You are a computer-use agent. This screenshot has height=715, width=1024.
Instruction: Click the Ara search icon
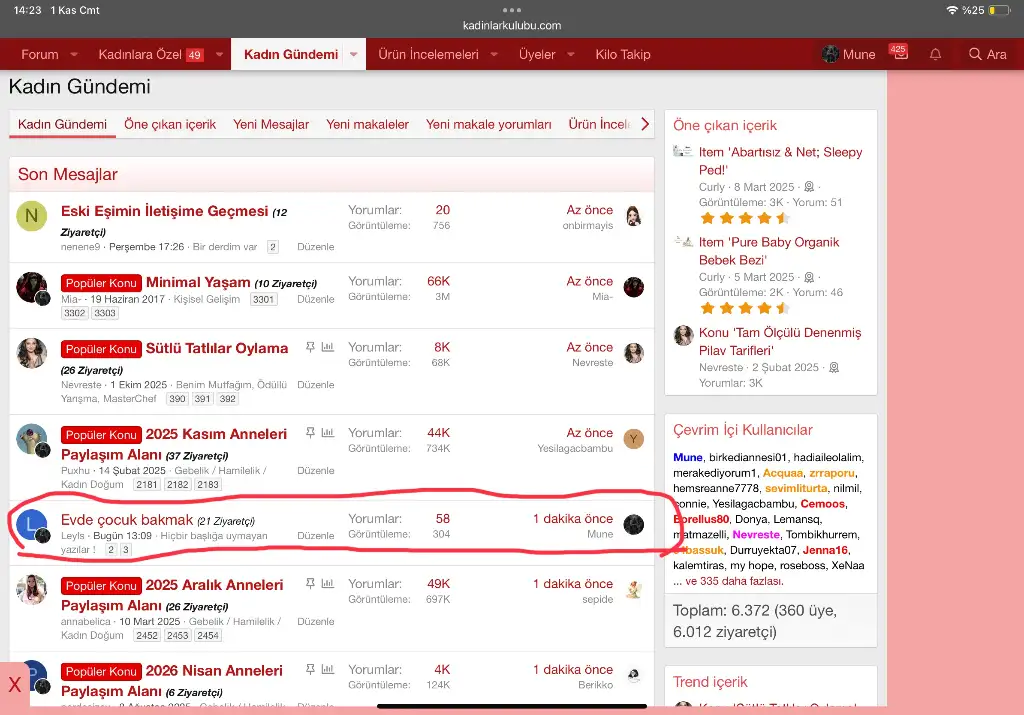[987, 54]
